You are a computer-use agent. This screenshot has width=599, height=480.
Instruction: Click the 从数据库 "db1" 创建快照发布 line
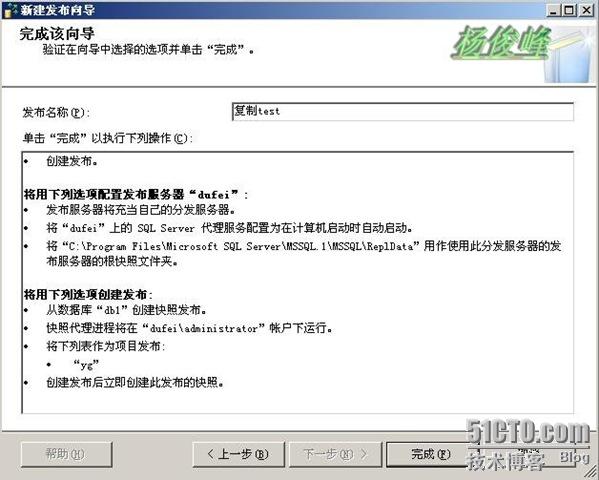click(126, 310)
